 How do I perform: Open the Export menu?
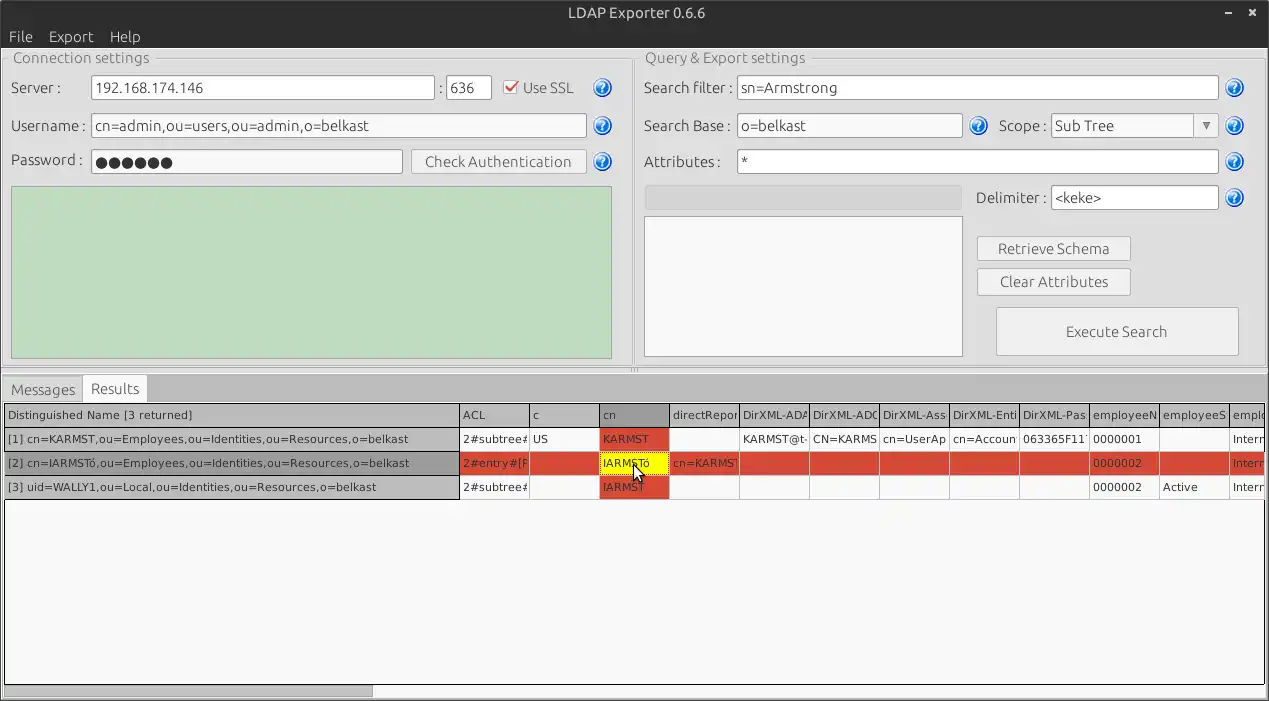(71, 37)
